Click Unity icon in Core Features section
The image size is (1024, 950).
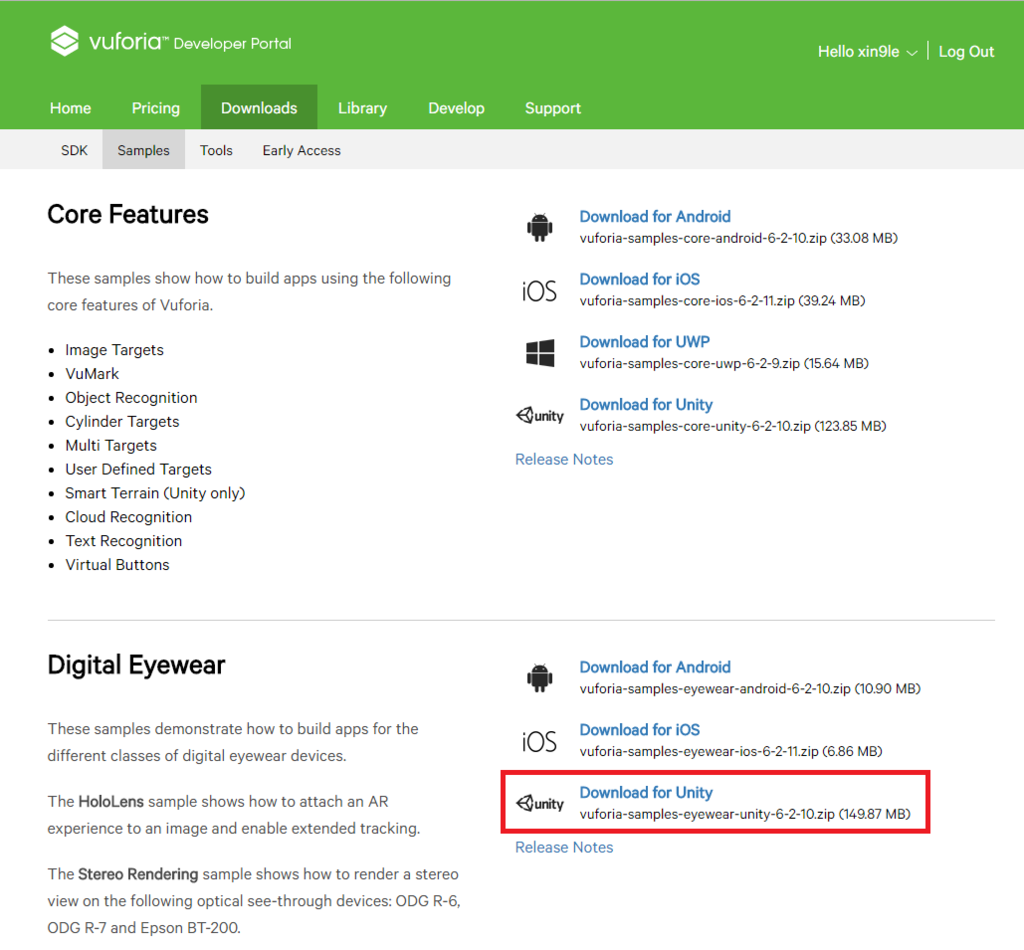[540, 415]
